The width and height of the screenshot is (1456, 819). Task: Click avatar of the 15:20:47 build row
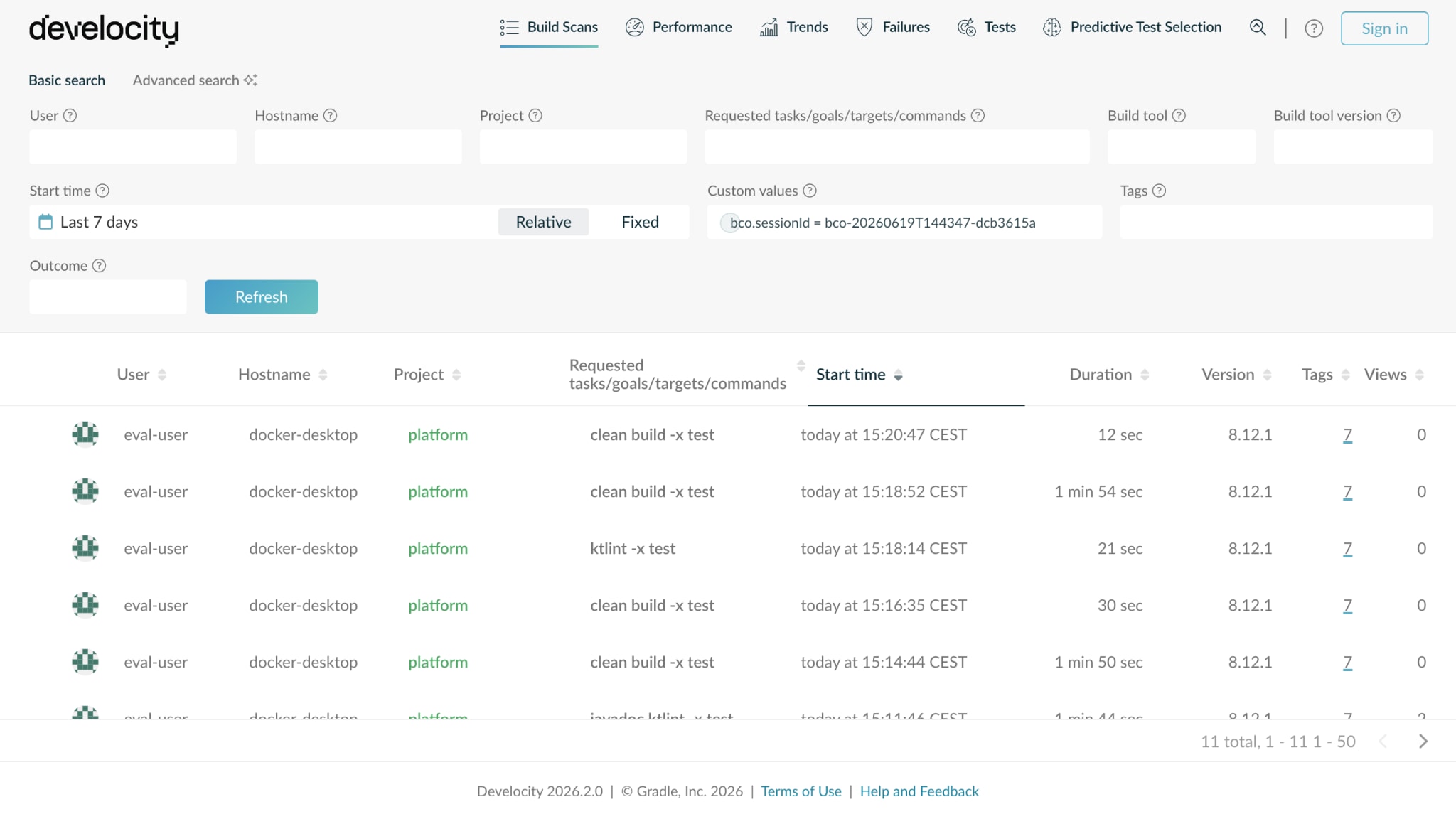(85, 434)
